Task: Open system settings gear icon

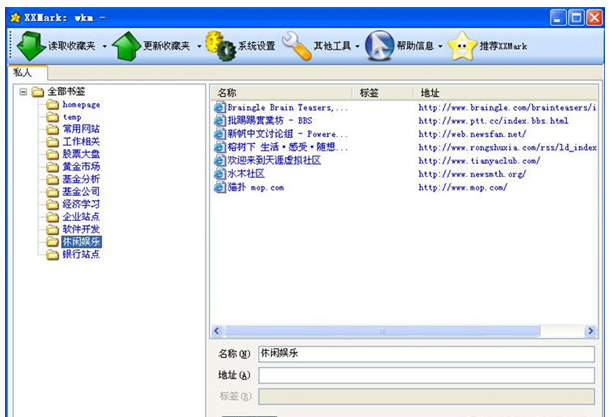Action: 221,46
